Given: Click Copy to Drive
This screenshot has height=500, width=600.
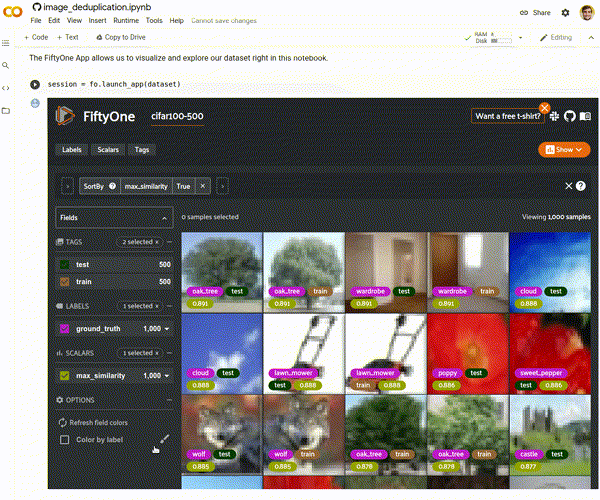Looking at the screenshot, I should pyautogui.click(x=121, y=37).
